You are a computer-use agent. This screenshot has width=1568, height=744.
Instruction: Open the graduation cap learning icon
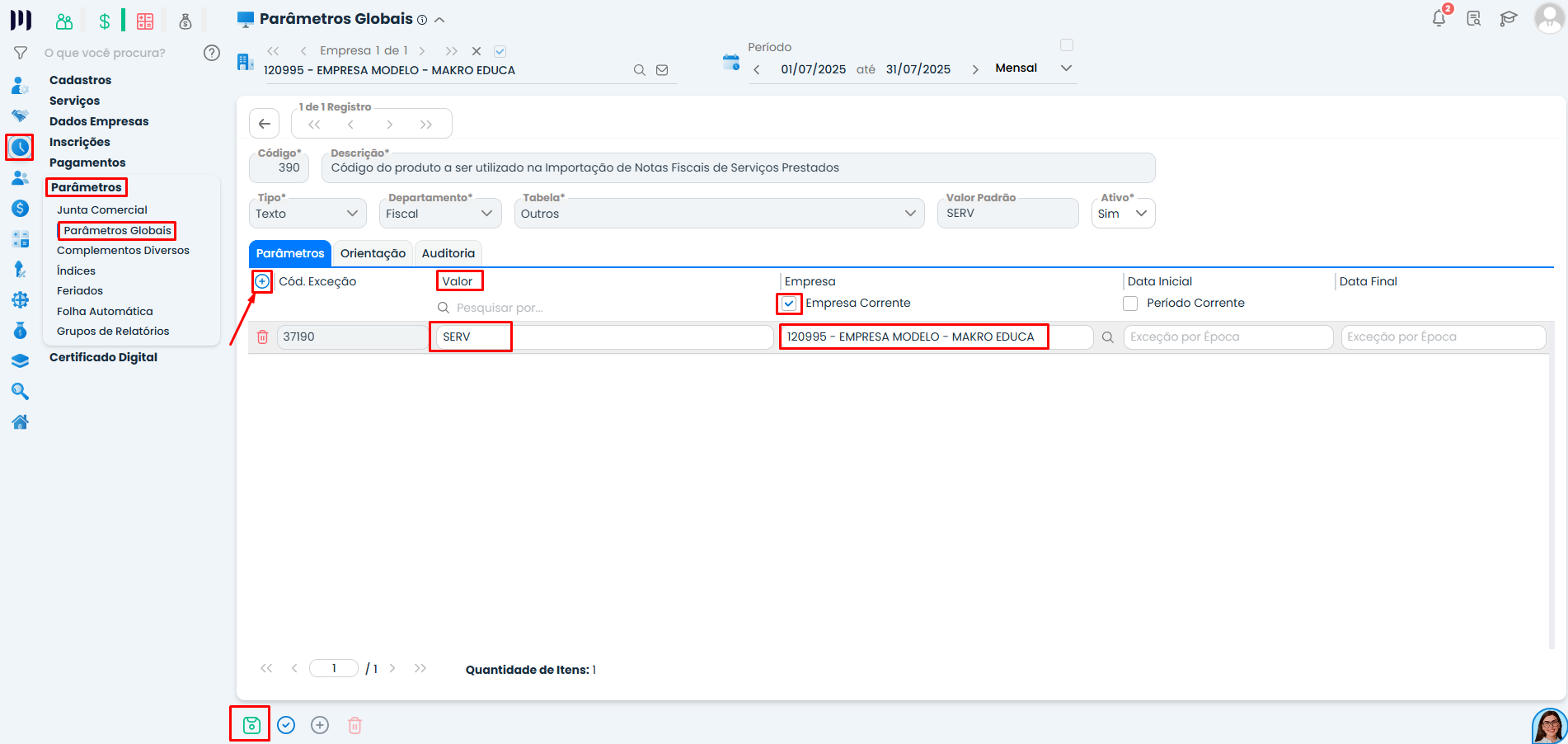[1509, 18]
